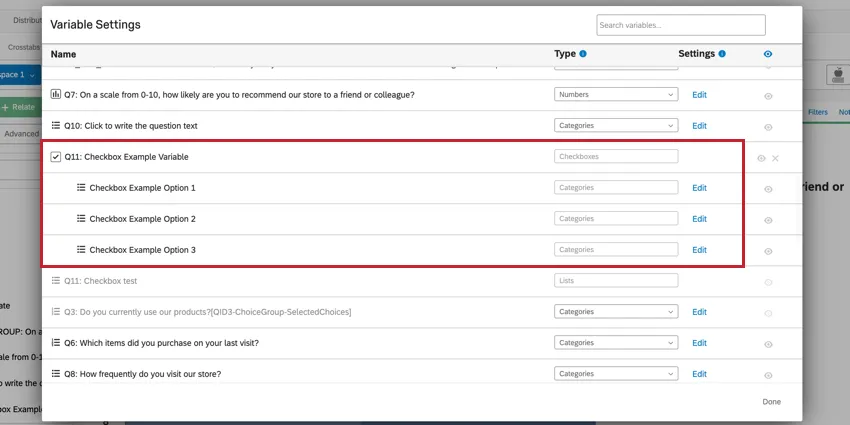Click the Type column info icon

[x=583, y=54]
